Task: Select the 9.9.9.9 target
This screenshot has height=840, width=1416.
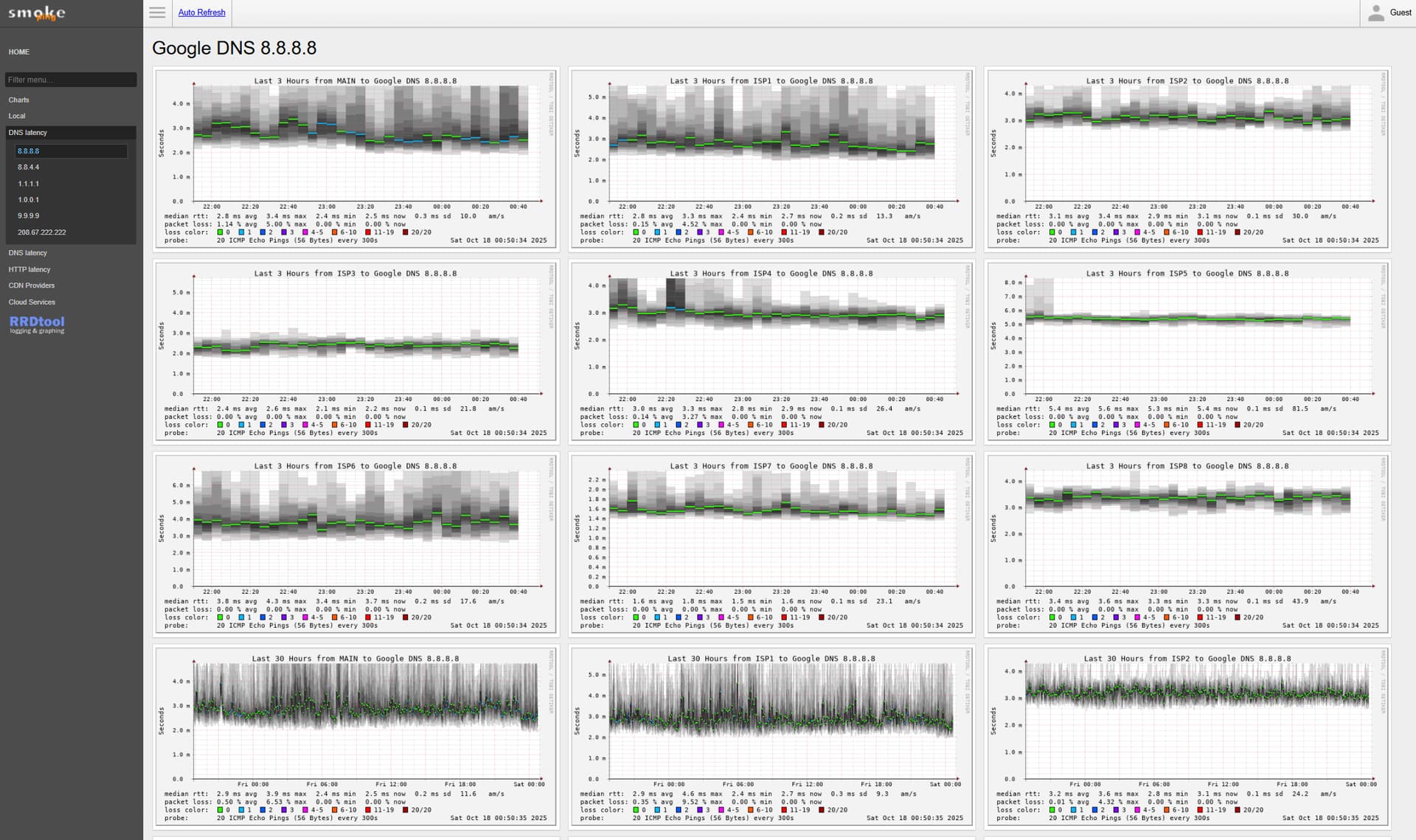Action: [29, 216]
